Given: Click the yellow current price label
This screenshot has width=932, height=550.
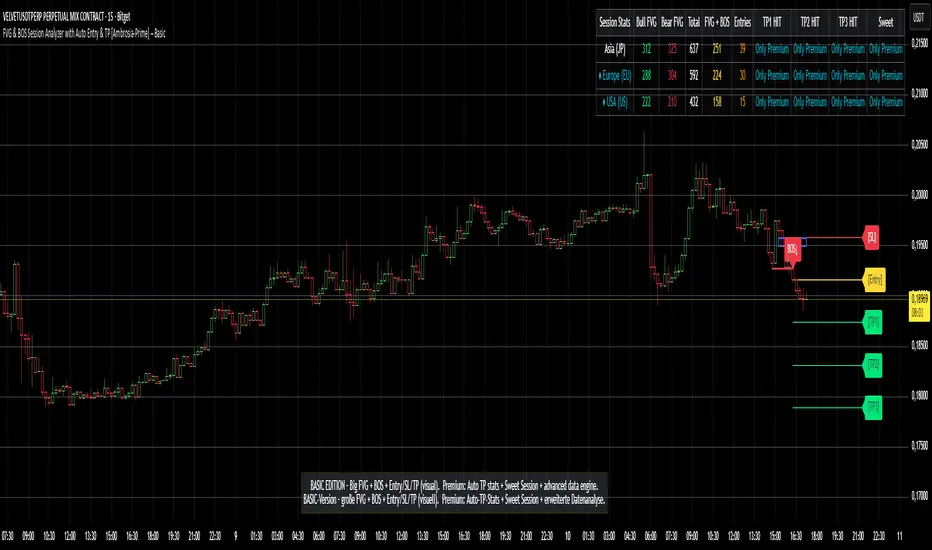Looking at the screenshot, I should pyautogui.click(x=919, y=303).
